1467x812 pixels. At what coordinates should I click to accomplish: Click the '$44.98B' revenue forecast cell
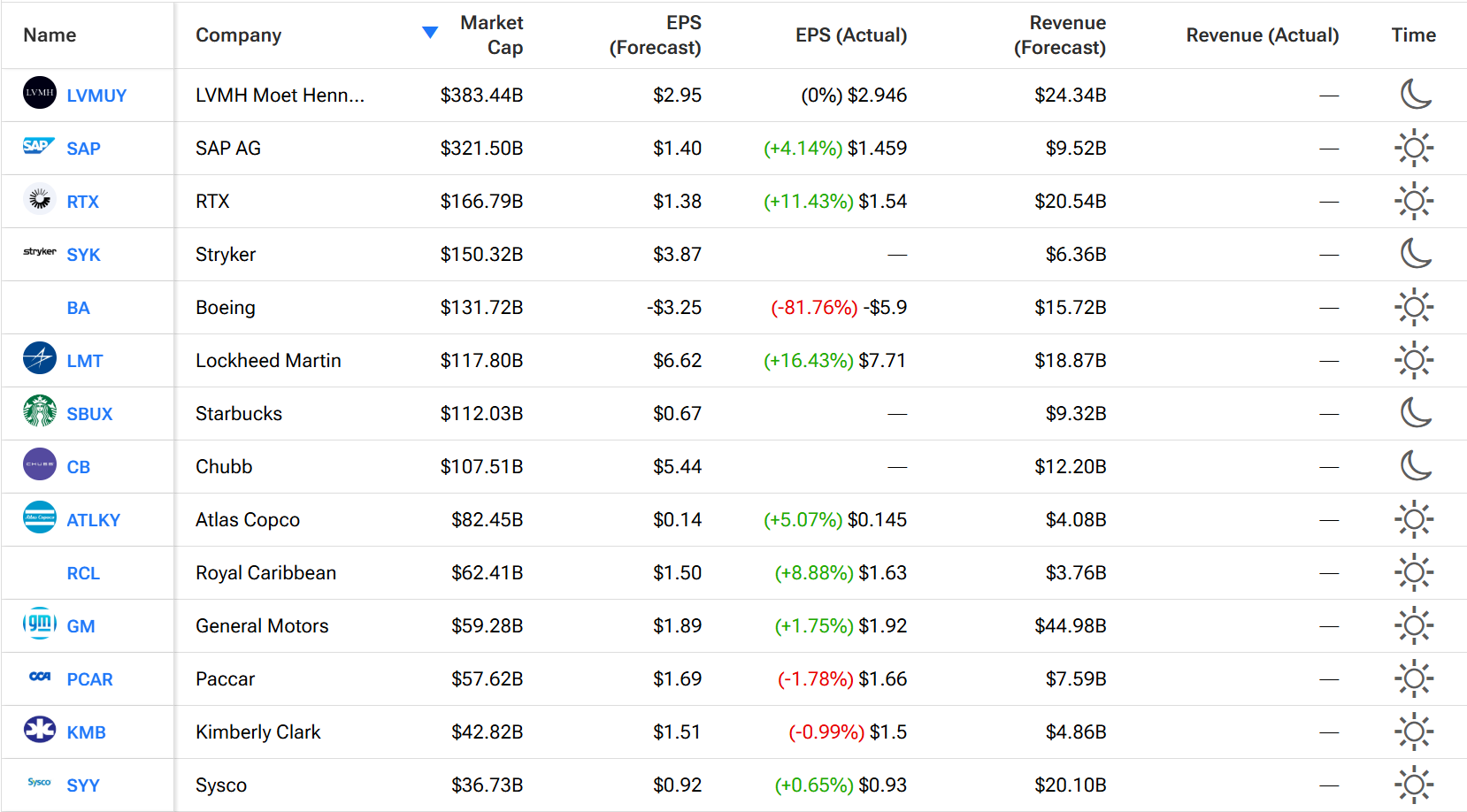click(1071, 625)
